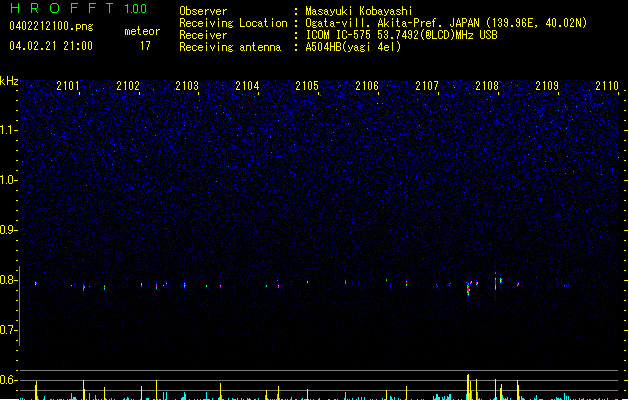Click the 2105 time marker
629x400 pixels.
(x=307, y=85)
